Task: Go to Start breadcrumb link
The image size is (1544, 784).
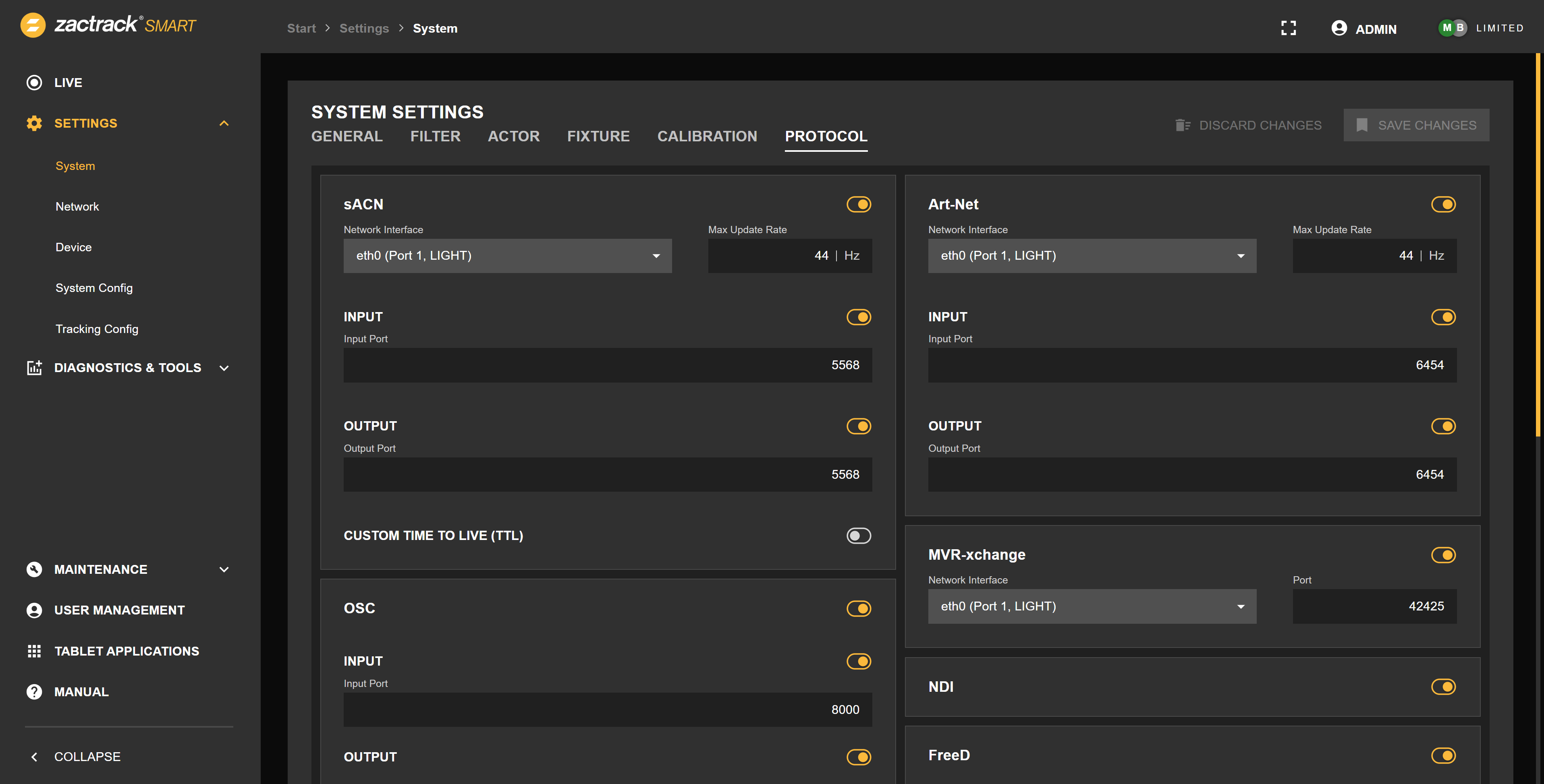Action: [x=301, y=28]
